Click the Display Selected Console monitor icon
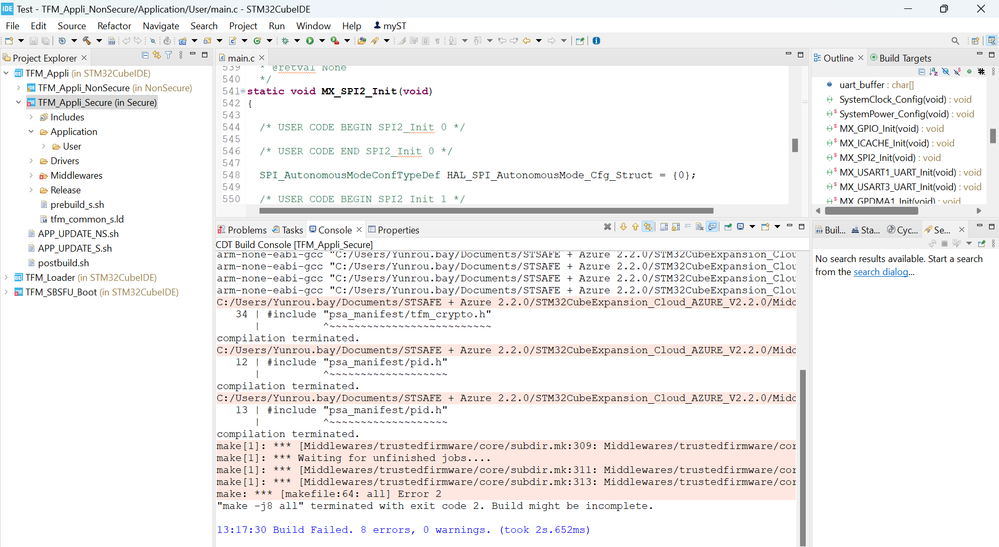999x547 pixels. pos(740,226)
